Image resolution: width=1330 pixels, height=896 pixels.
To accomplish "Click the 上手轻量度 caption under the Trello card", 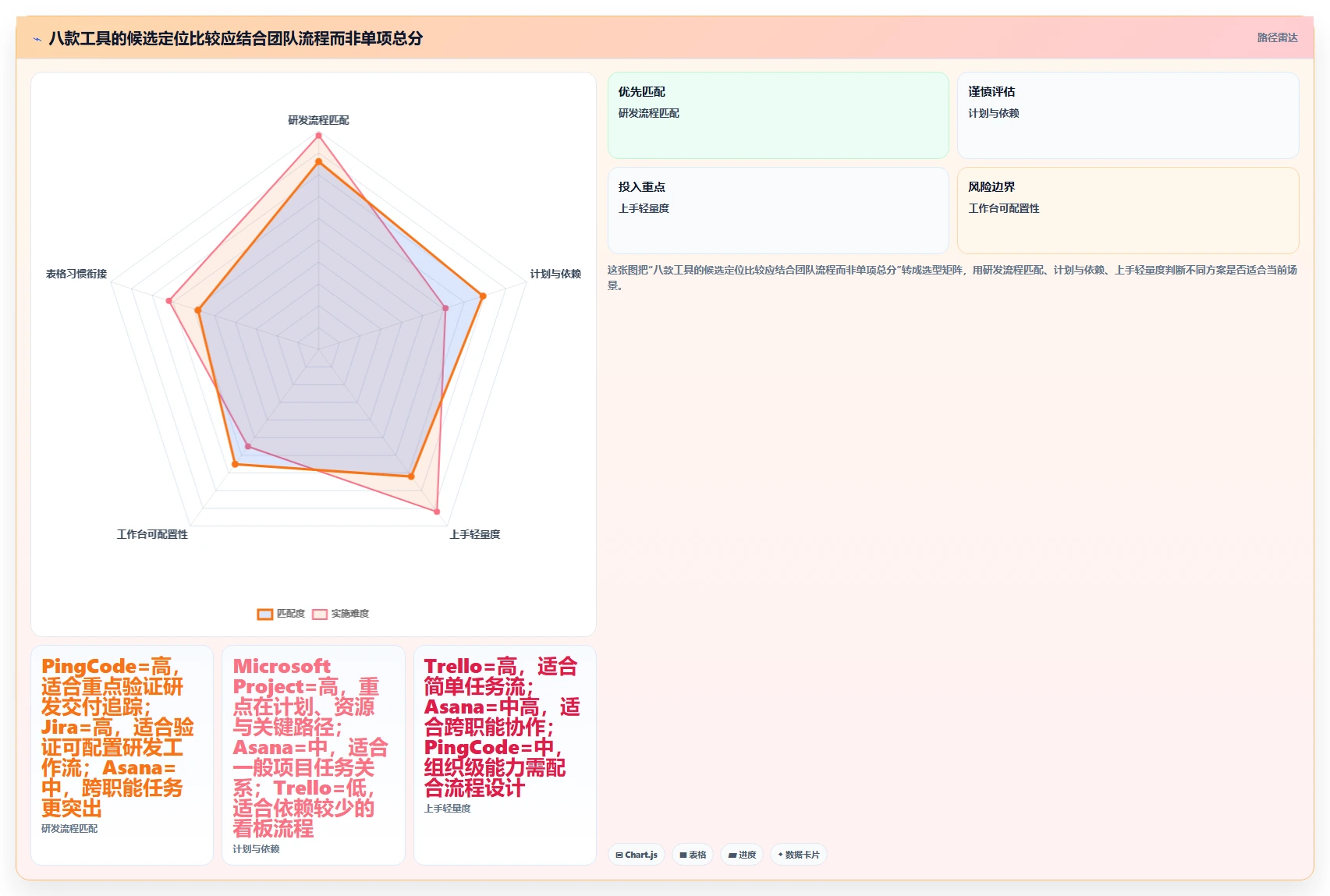I will tap(448, 809).
